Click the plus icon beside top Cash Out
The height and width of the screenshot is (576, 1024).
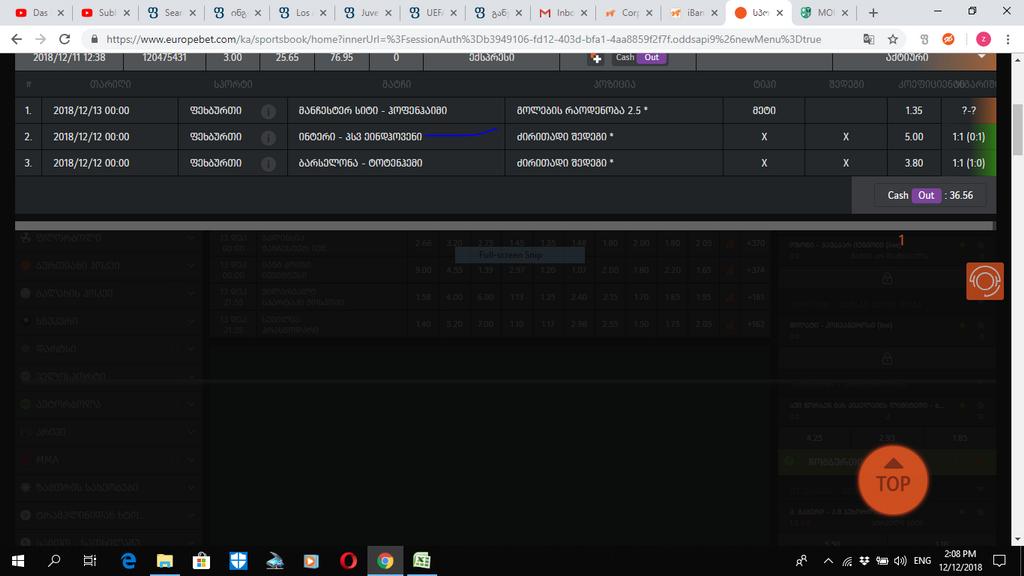point(596,58)
